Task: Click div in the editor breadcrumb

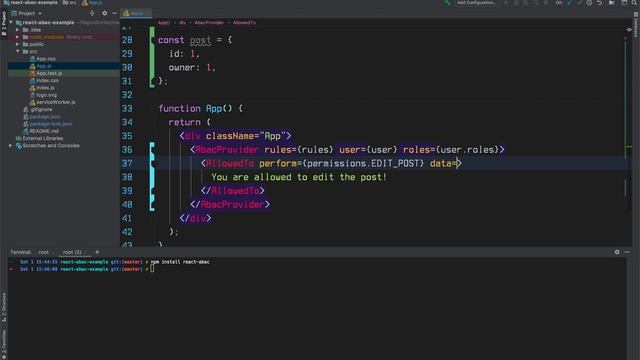Action: pos(182,23)
